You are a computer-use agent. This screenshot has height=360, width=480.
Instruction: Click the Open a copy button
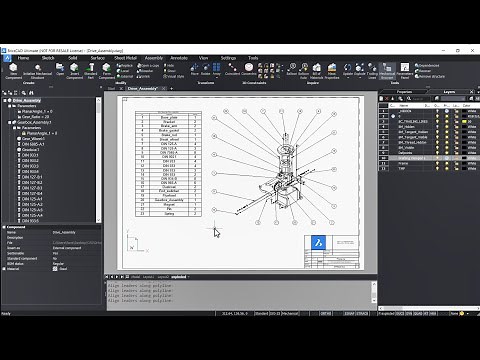point(148,66)
